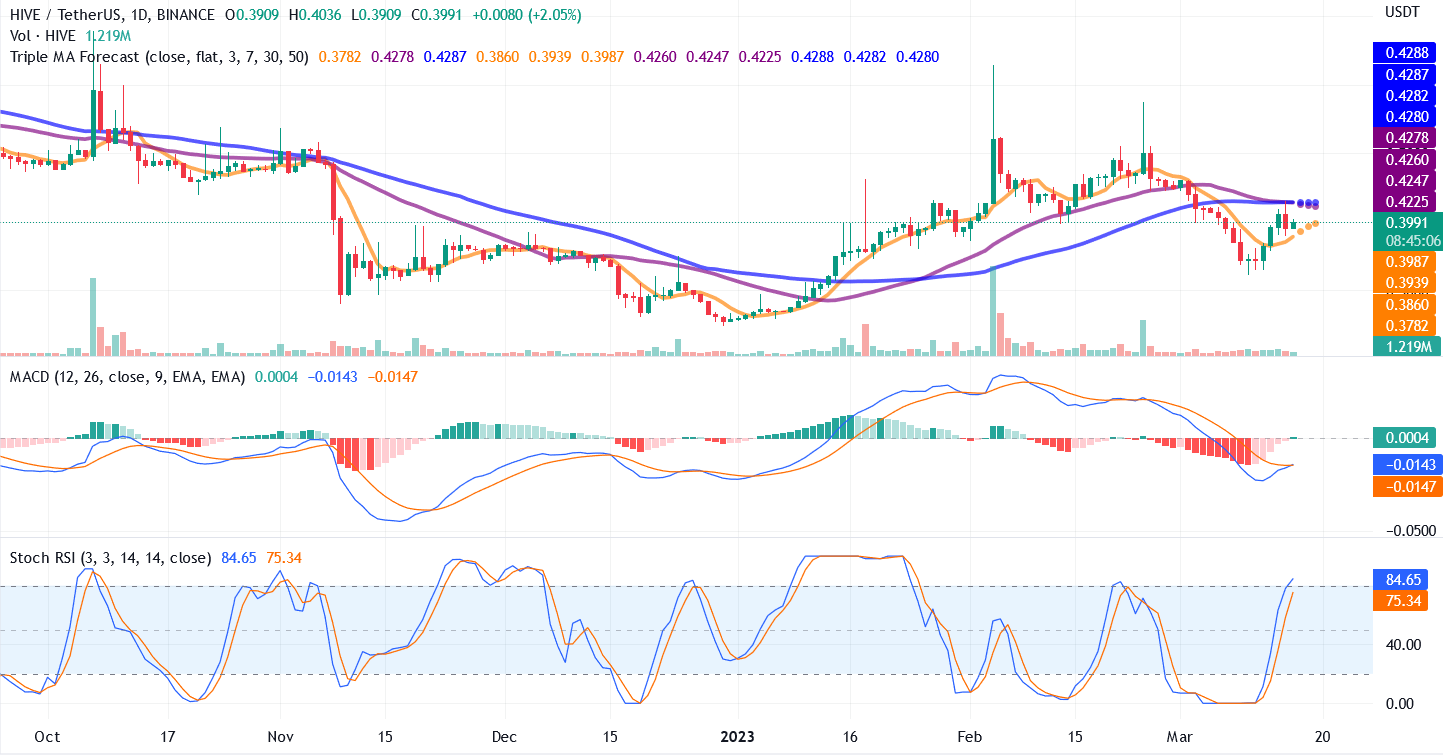This screenshot has height=755, width=1443.
Task: Select the MACD (12, 26, close, 9, EMA, EMA) legend
Action: pos(128,376)
